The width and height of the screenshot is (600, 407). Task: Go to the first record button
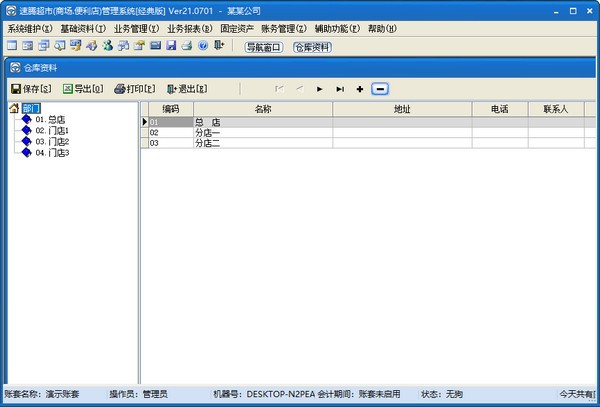(x=280, y=89)
